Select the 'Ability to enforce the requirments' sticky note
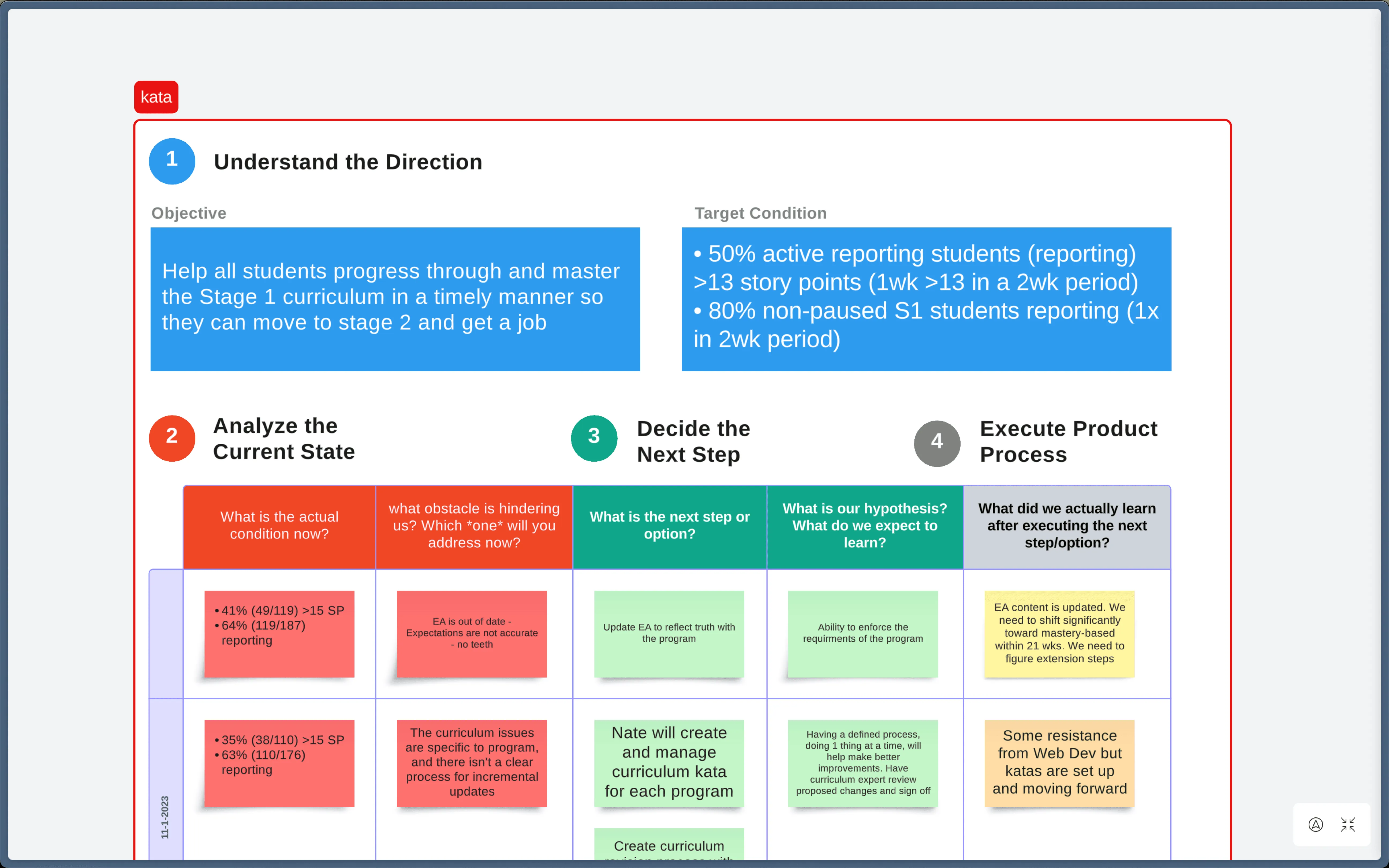 pos(863,634)
